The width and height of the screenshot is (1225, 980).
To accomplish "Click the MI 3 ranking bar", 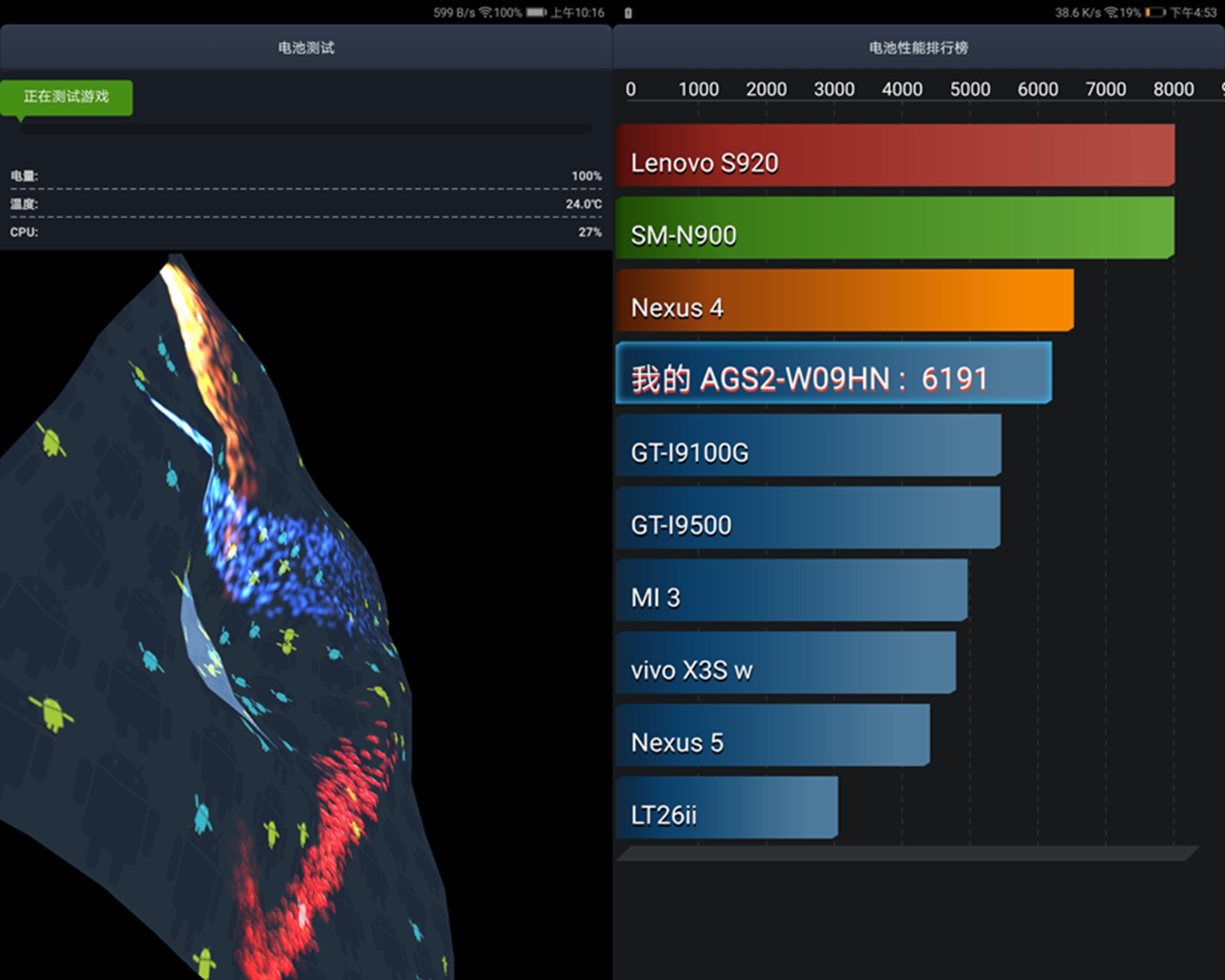I will click(x=791, y=590).
